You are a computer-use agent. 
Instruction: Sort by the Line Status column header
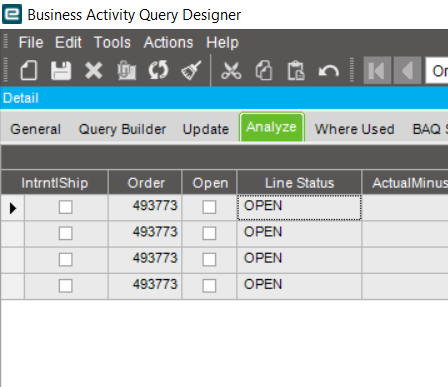pyautogui.click(x=299, y=183)
